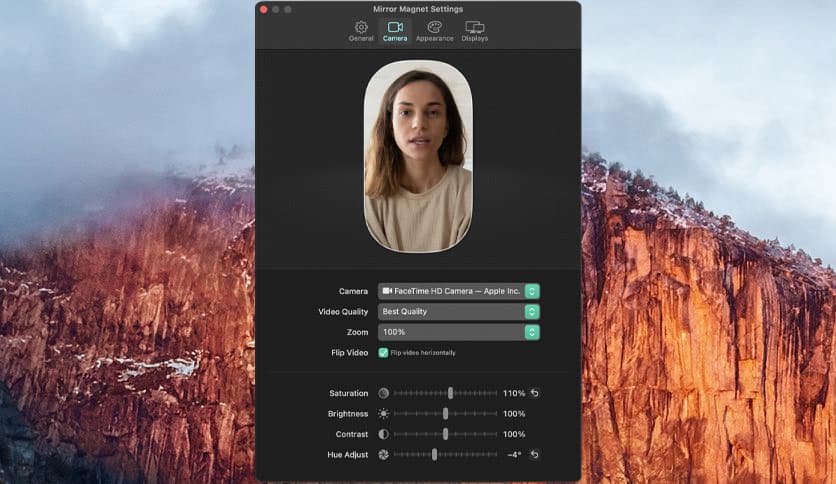The height and width of the screenshot is (484, 836).
Task: Click the Saturation 110% value
Action: point(514,393)
